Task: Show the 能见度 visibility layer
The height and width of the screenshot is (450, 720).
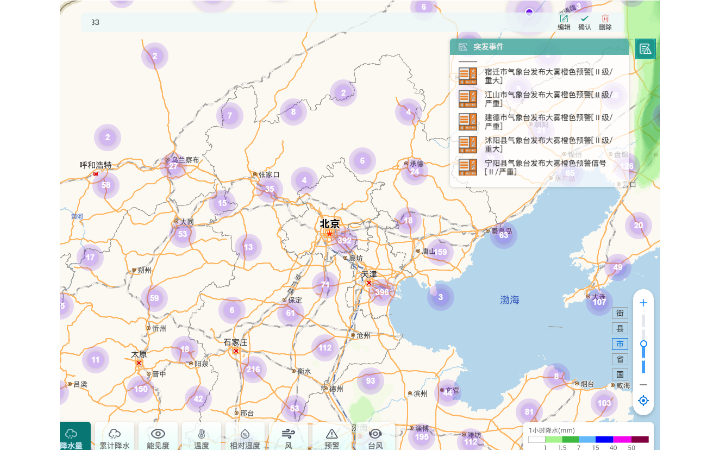Action: [x=158, y=436]
